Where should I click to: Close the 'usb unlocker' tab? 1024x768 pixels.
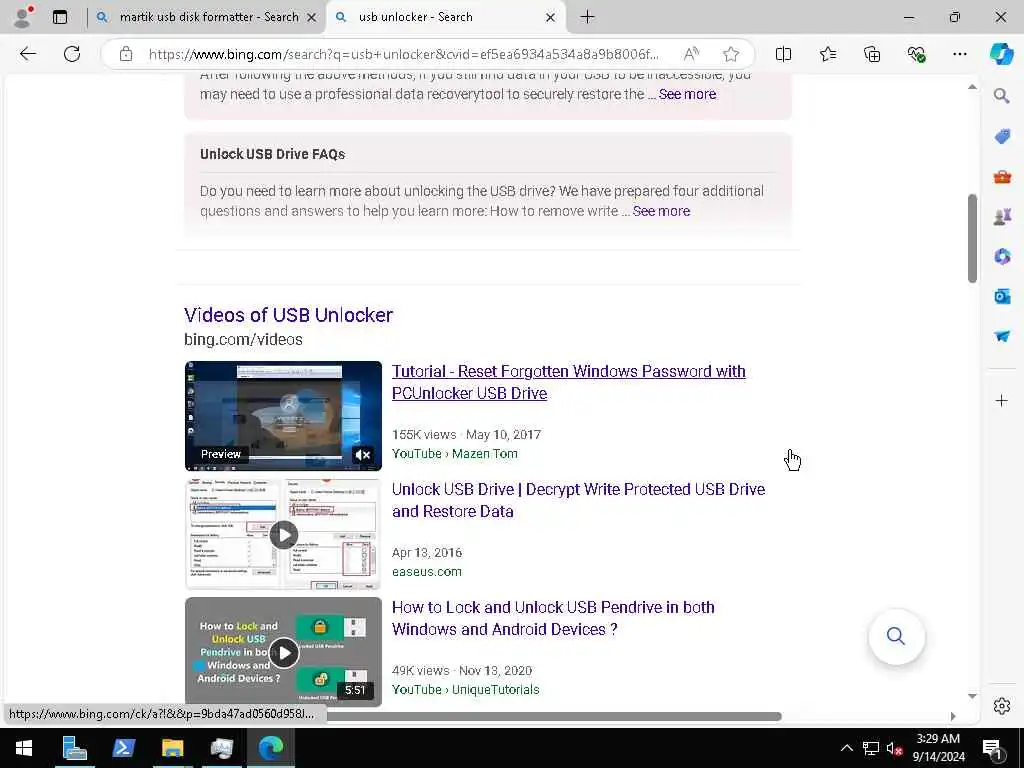(551, 18)
